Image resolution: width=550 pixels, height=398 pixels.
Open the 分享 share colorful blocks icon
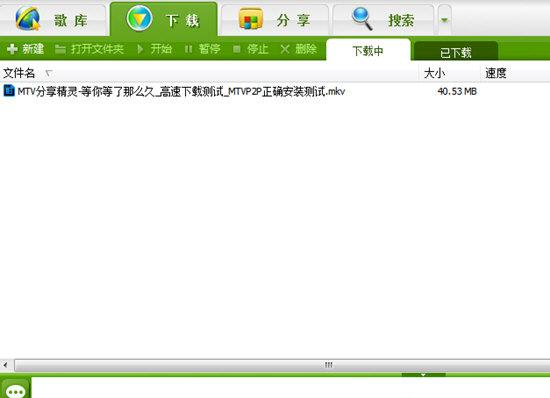click(x=251, y=19)
